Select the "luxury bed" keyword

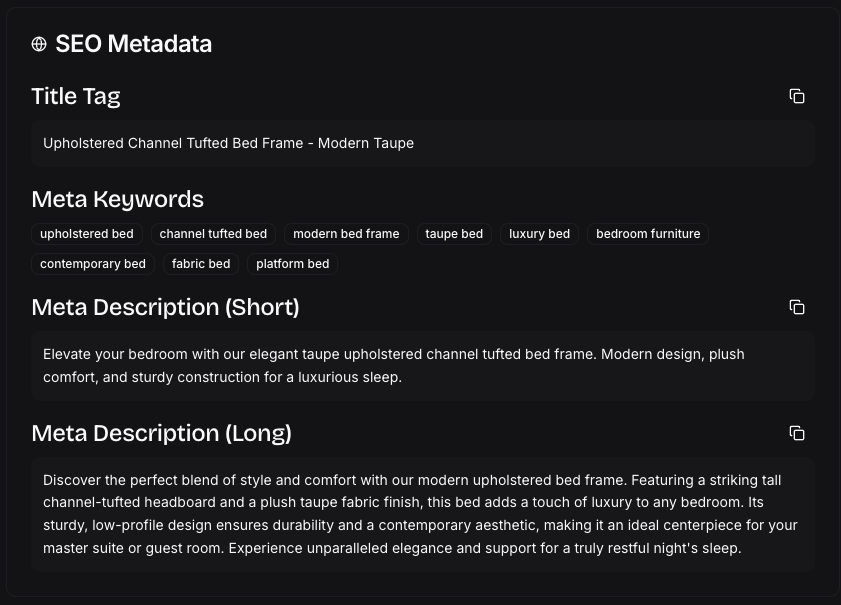tap(539, 234)
